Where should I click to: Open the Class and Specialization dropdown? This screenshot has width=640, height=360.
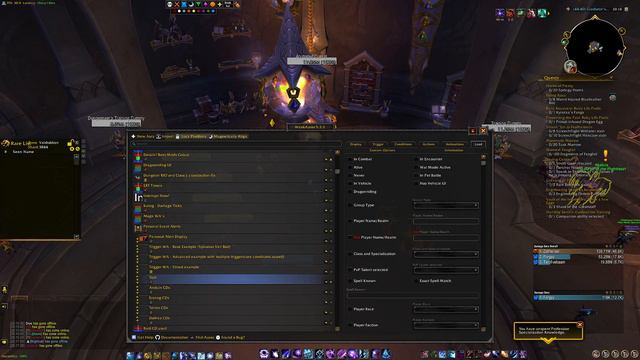[446, 254]
